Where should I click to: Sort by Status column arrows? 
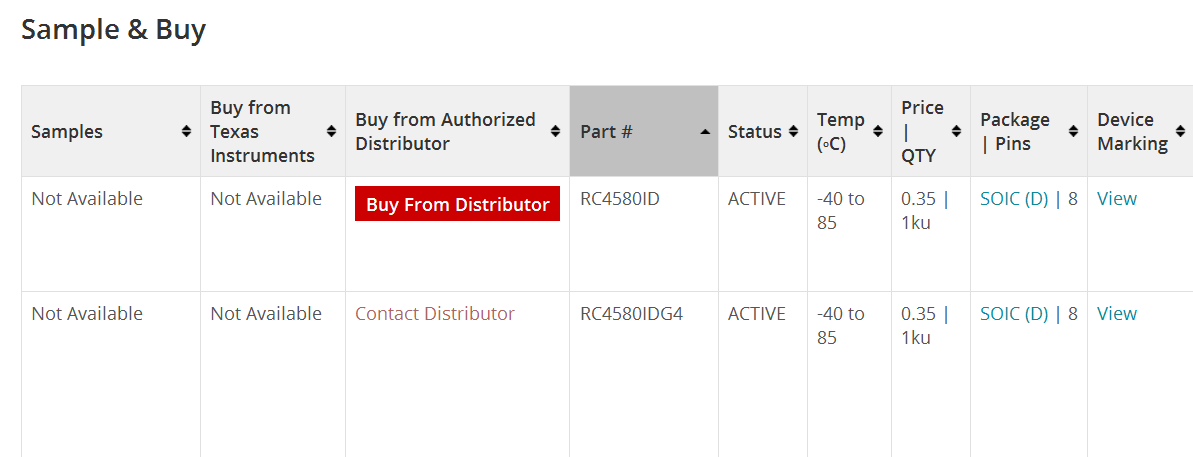[794, 131]
